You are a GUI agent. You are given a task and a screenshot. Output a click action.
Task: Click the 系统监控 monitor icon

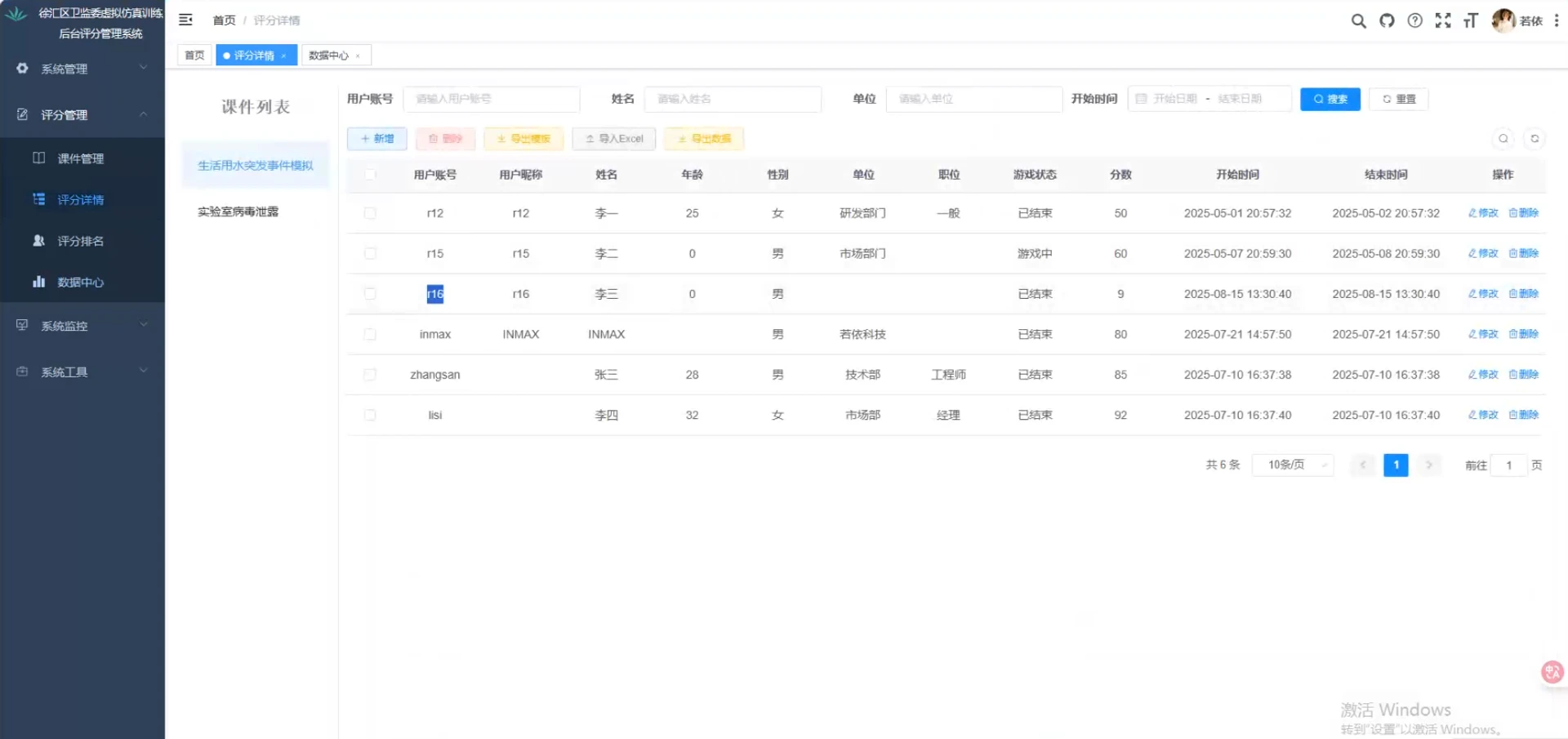22,325
